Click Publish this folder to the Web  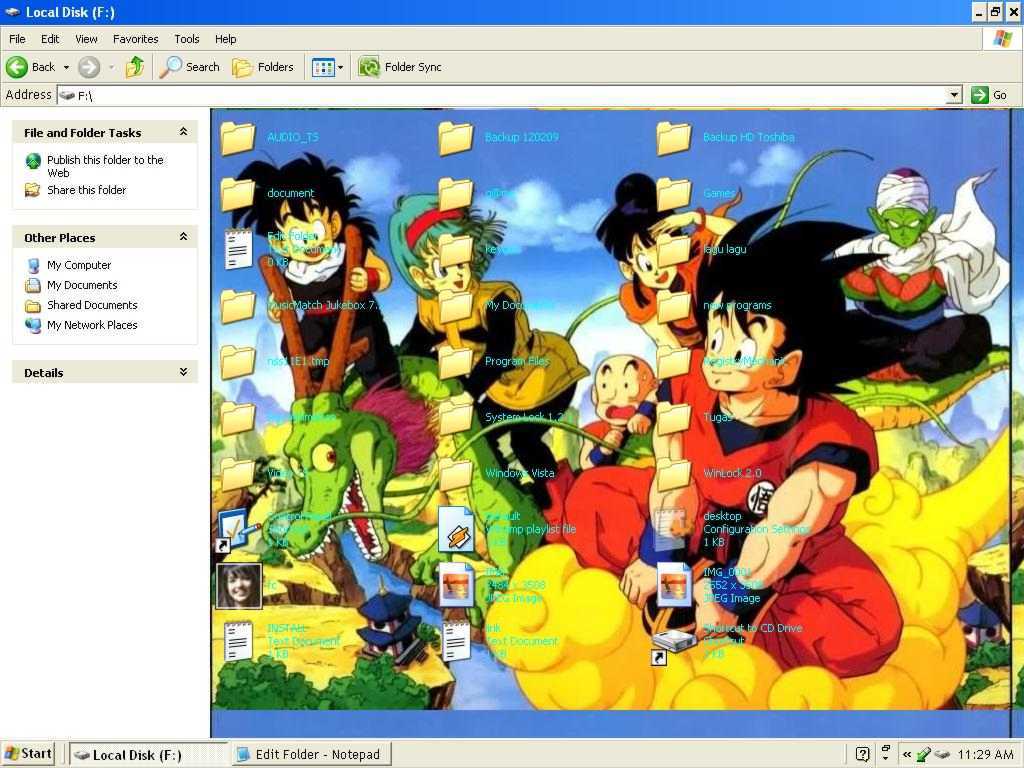click(105, 166)
